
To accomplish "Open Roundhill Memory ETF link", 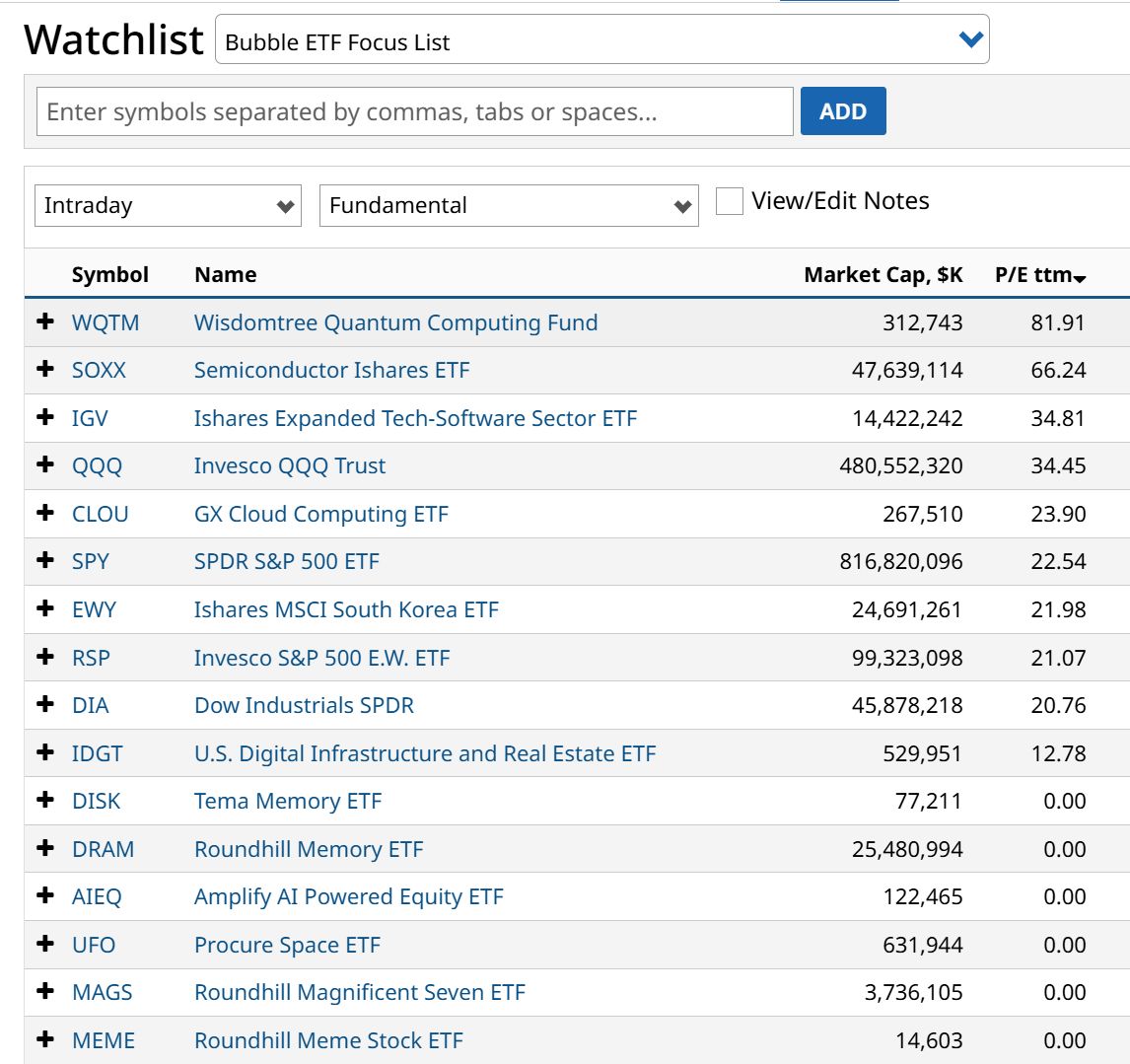I will [x=310, y=849].
